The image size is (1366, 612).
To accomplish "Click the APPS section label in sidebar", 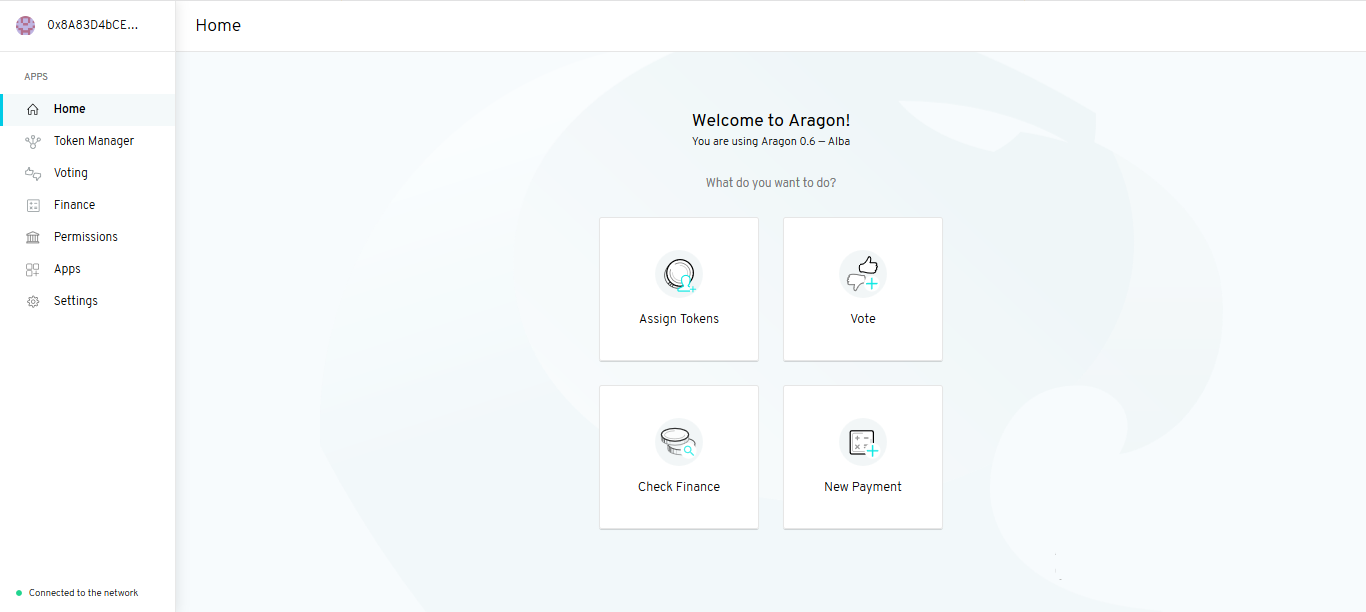I will tap(36, 77).
